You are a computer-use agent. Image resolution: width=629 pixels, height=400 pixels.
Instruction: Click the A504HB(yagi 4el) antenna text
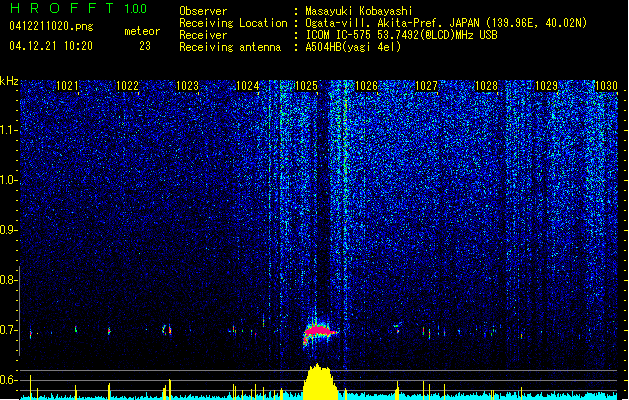[353, 47]
